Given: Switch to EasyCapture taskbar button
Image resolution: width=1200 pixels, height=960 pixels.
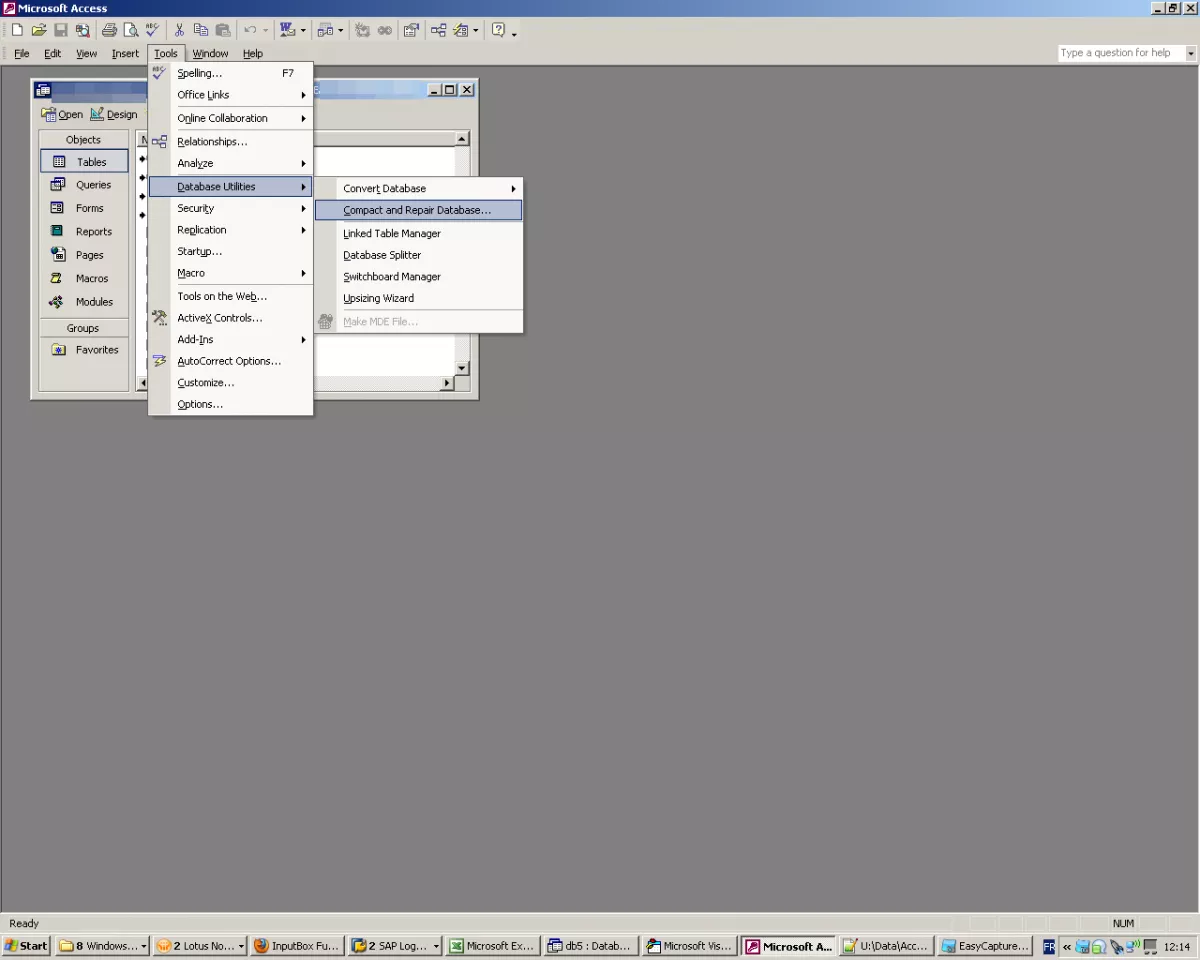Looking at the screenshot, I should click(985, 946).
